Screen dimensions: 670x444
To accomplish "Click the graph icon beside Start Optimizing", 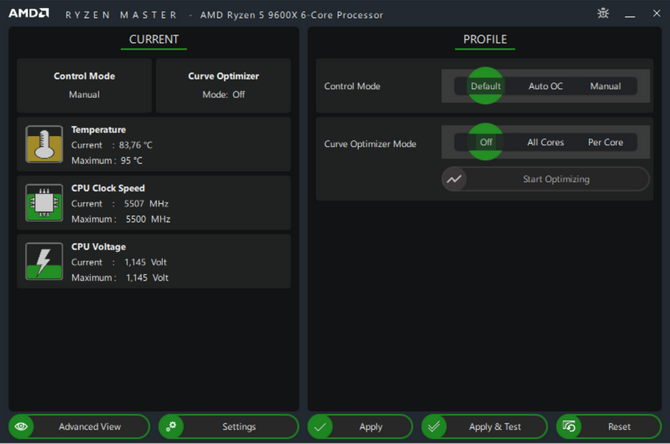I will point(454,179).
